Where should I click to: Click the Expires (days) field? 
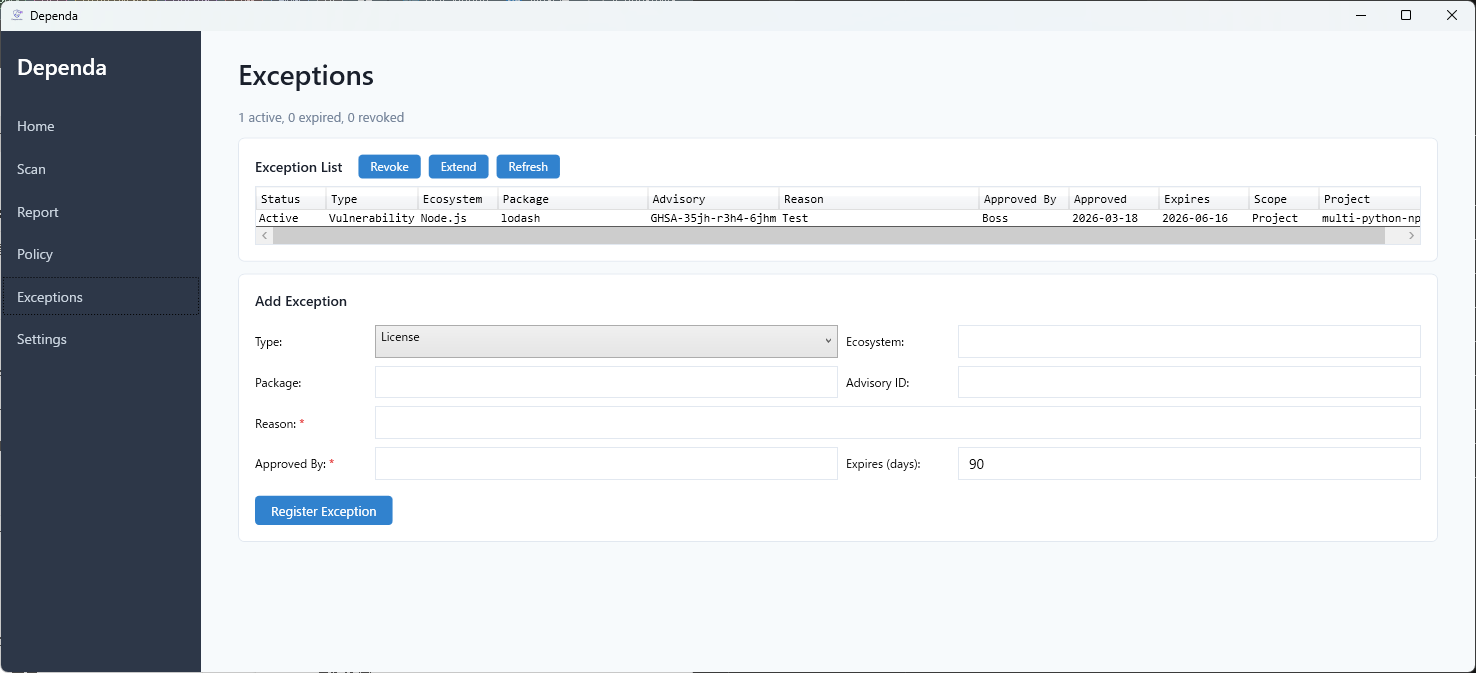click(1188, 464)
